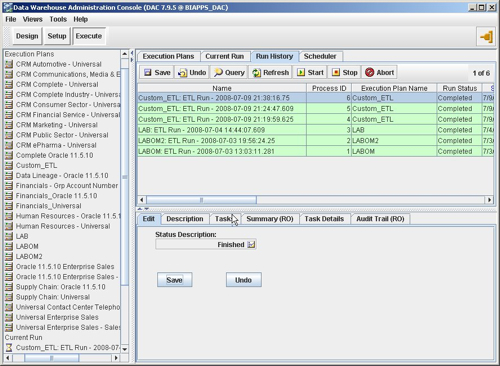The image size is (500, 366).
Task: Open the Audit Trail (RO) subtab
Action: pyautogui.click(x=380, y=219)
